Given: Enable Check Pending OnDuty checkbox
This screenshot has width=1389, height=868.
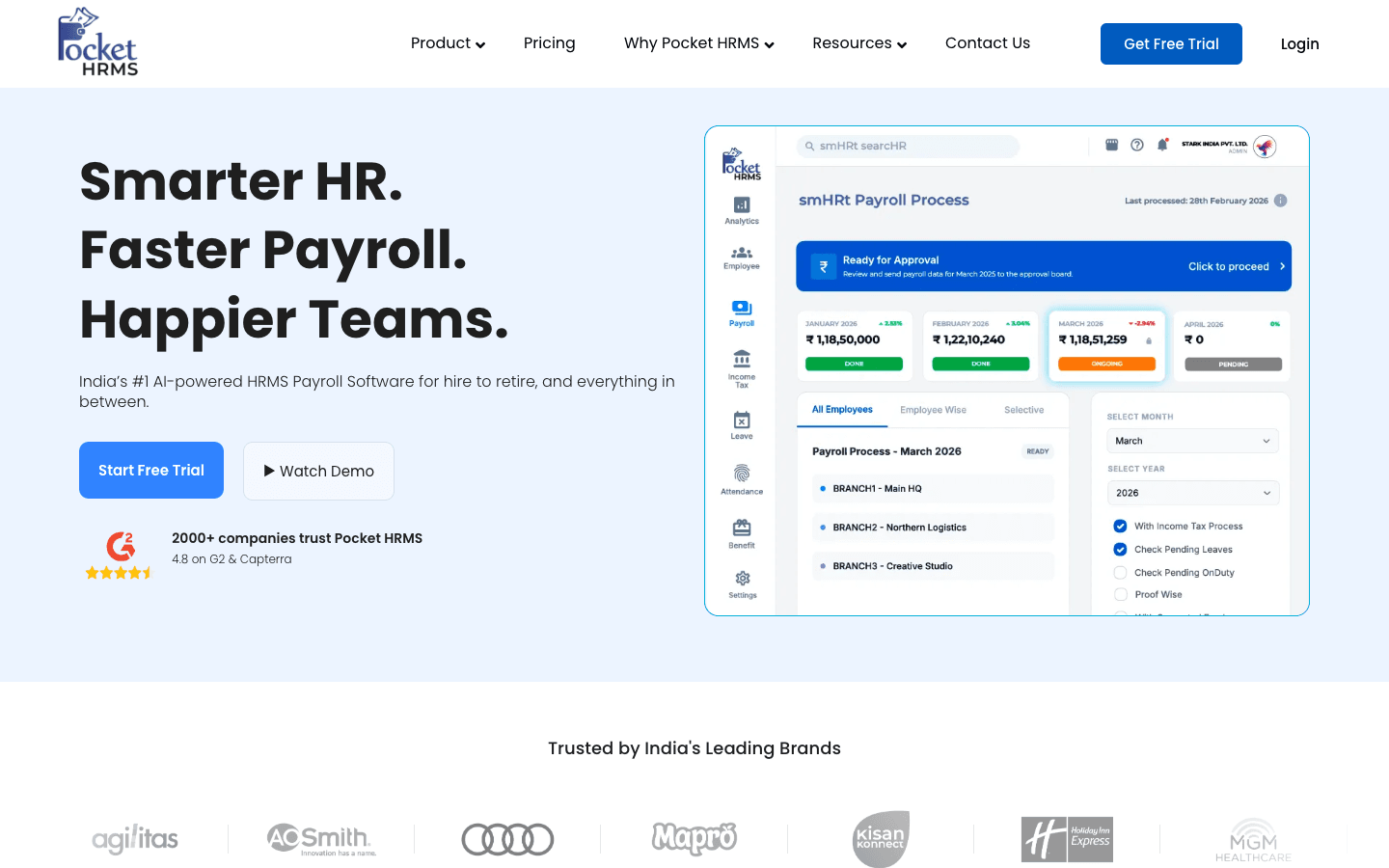Looking at the screenshot, I should (1120, 572).
